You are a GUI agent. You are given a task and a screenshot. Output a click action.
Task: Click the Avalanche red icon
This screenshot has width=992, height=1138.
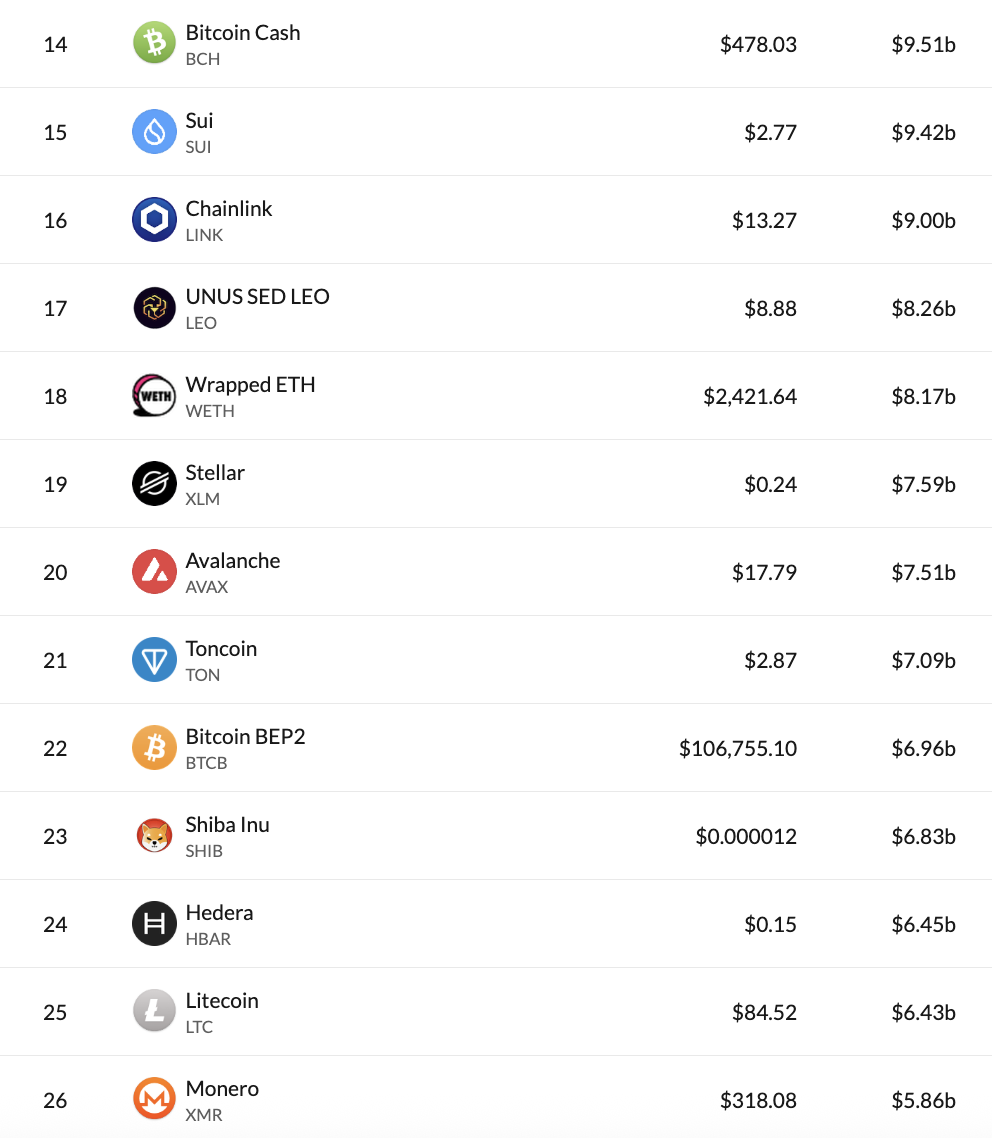[154, 572]
